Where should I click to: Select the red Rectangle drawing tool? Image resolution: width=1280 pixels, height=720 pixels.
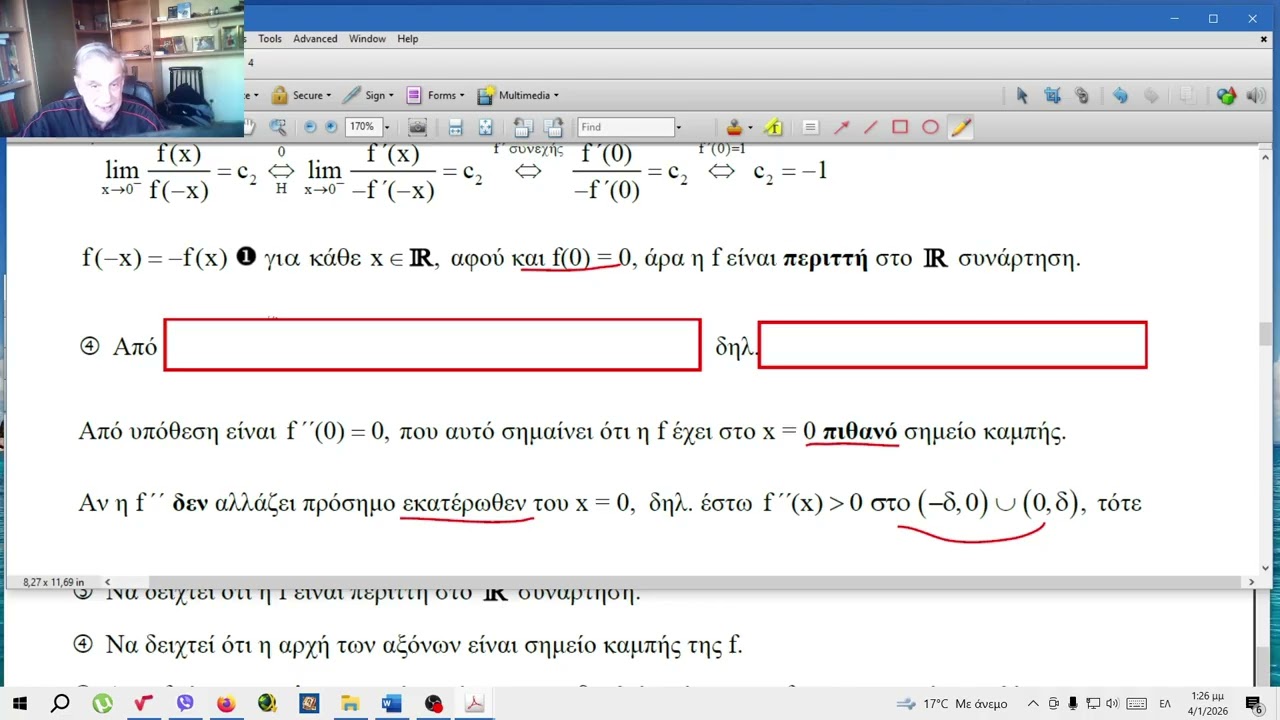click(x=900, y=127)
